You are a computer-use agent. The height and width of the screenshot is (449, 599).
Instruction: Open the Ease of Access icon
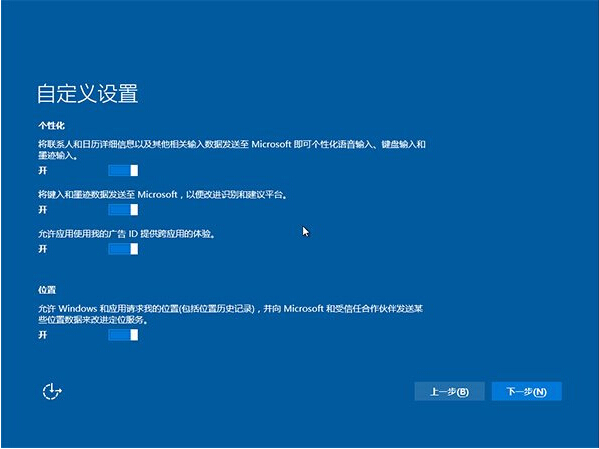52,391
